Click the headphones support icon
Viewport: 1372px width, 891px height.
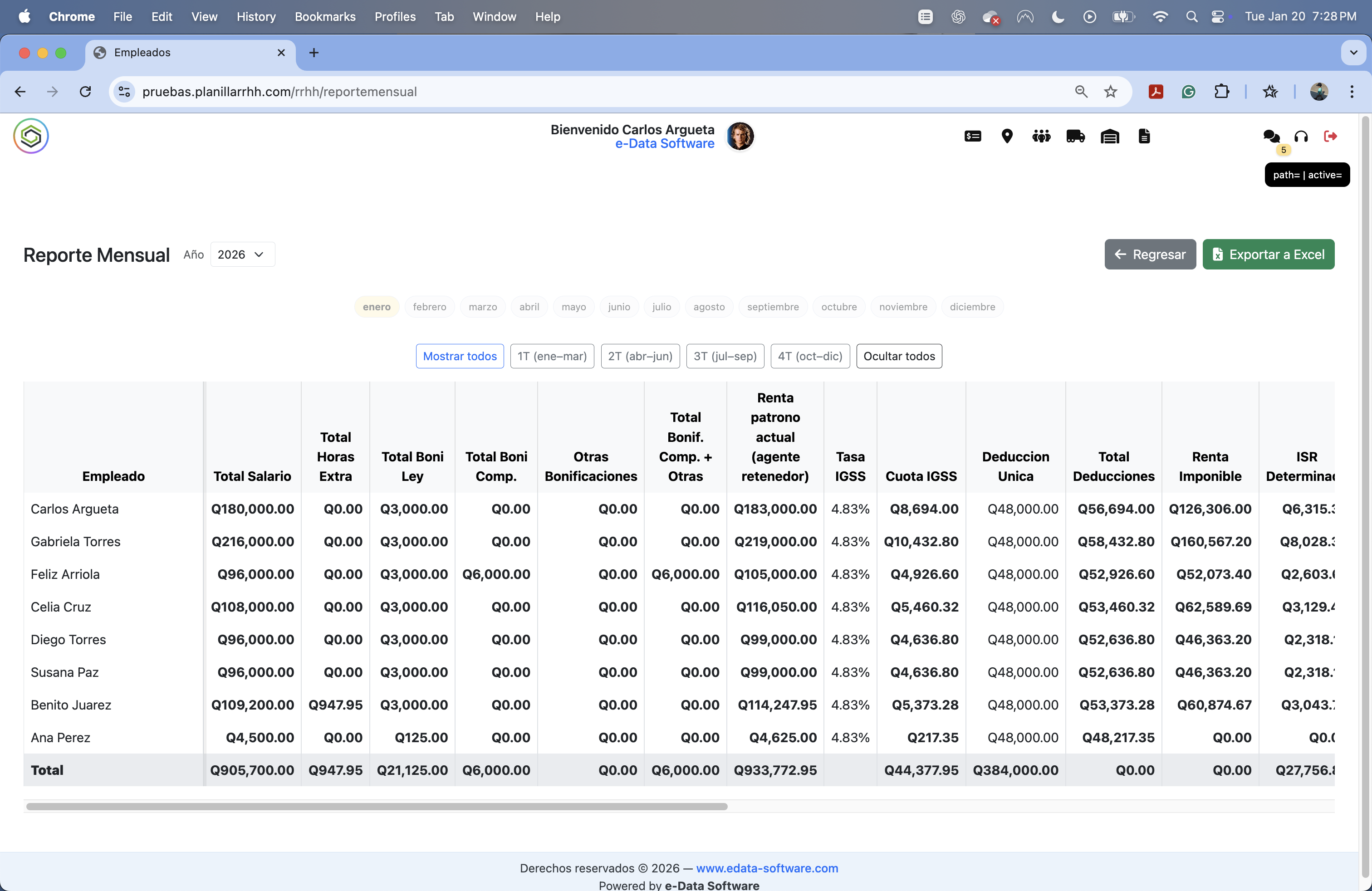click(x=1301, y=136)
